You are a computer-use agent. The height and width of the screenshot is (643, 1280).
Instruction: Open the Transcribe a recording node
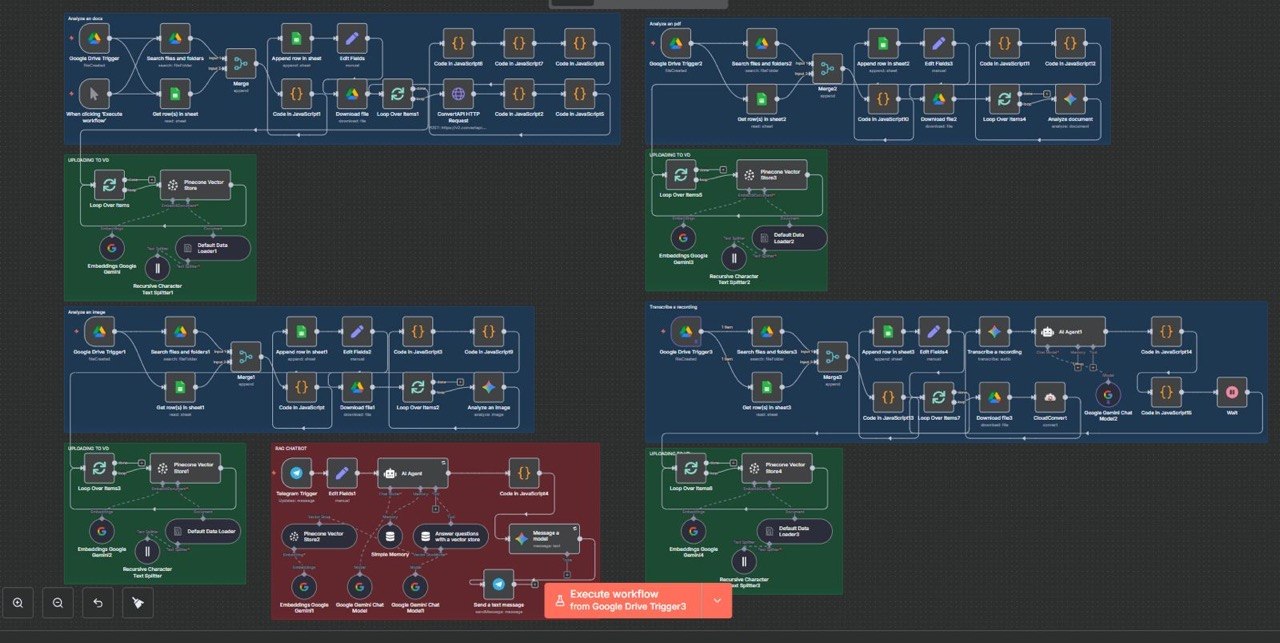pos(994,330)
